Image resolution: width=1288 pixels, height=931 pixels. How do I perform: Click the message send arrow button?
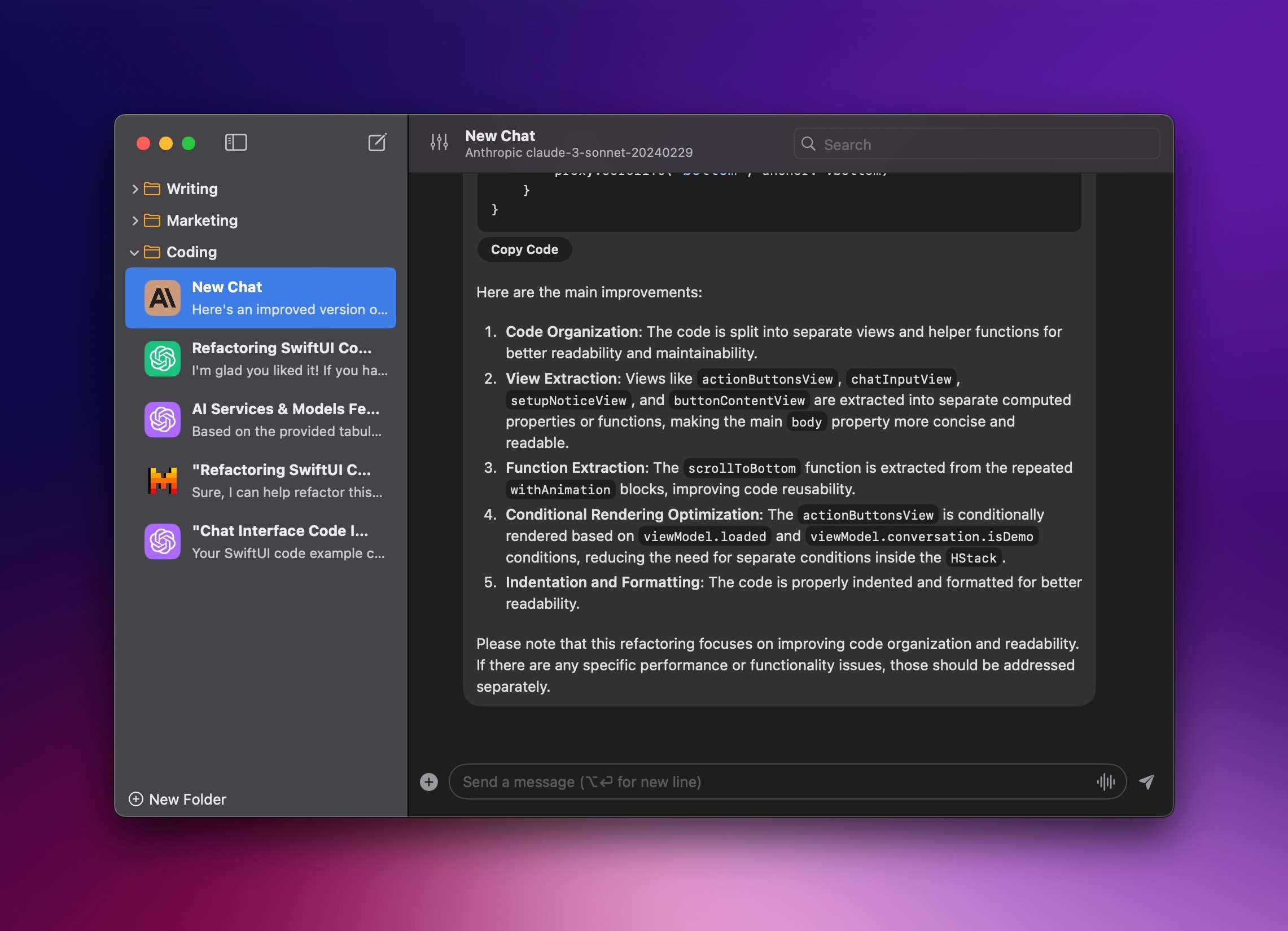(1148, 781)
